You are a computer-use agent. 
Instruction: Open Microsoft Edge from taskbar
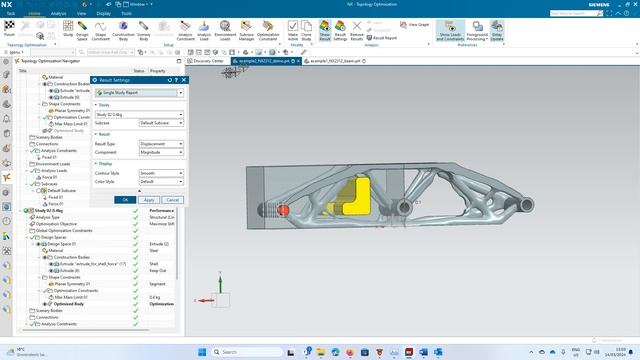335,352
